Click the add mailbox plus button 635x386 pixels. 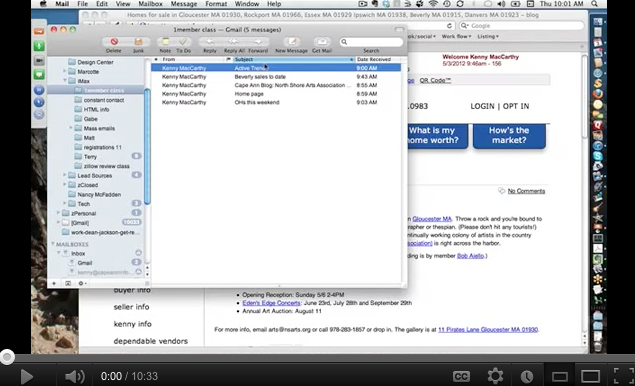pyautogui.click(x=54, y=283)
